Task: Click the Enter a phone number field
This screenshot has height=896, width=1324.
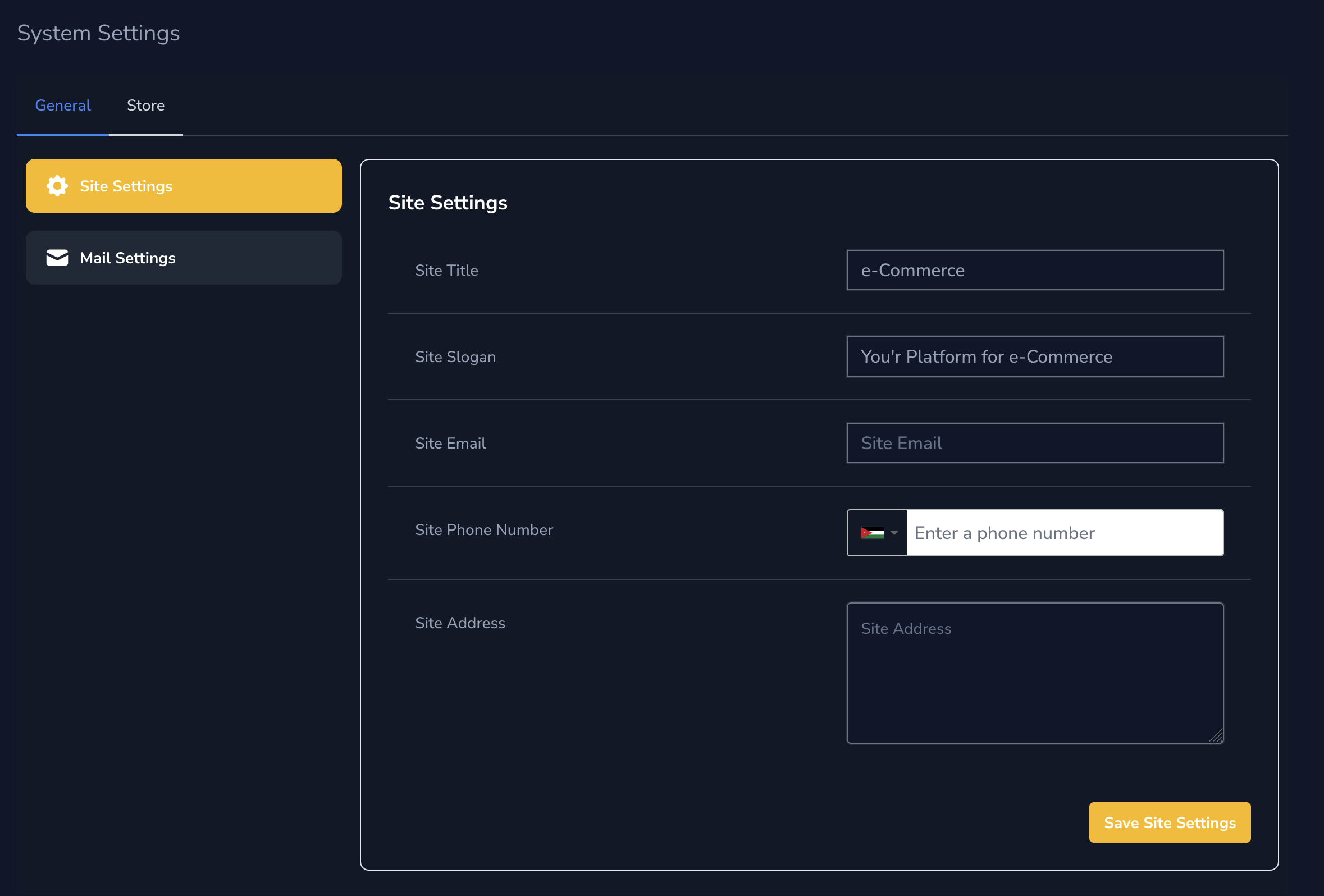Action: point(1064,533)
